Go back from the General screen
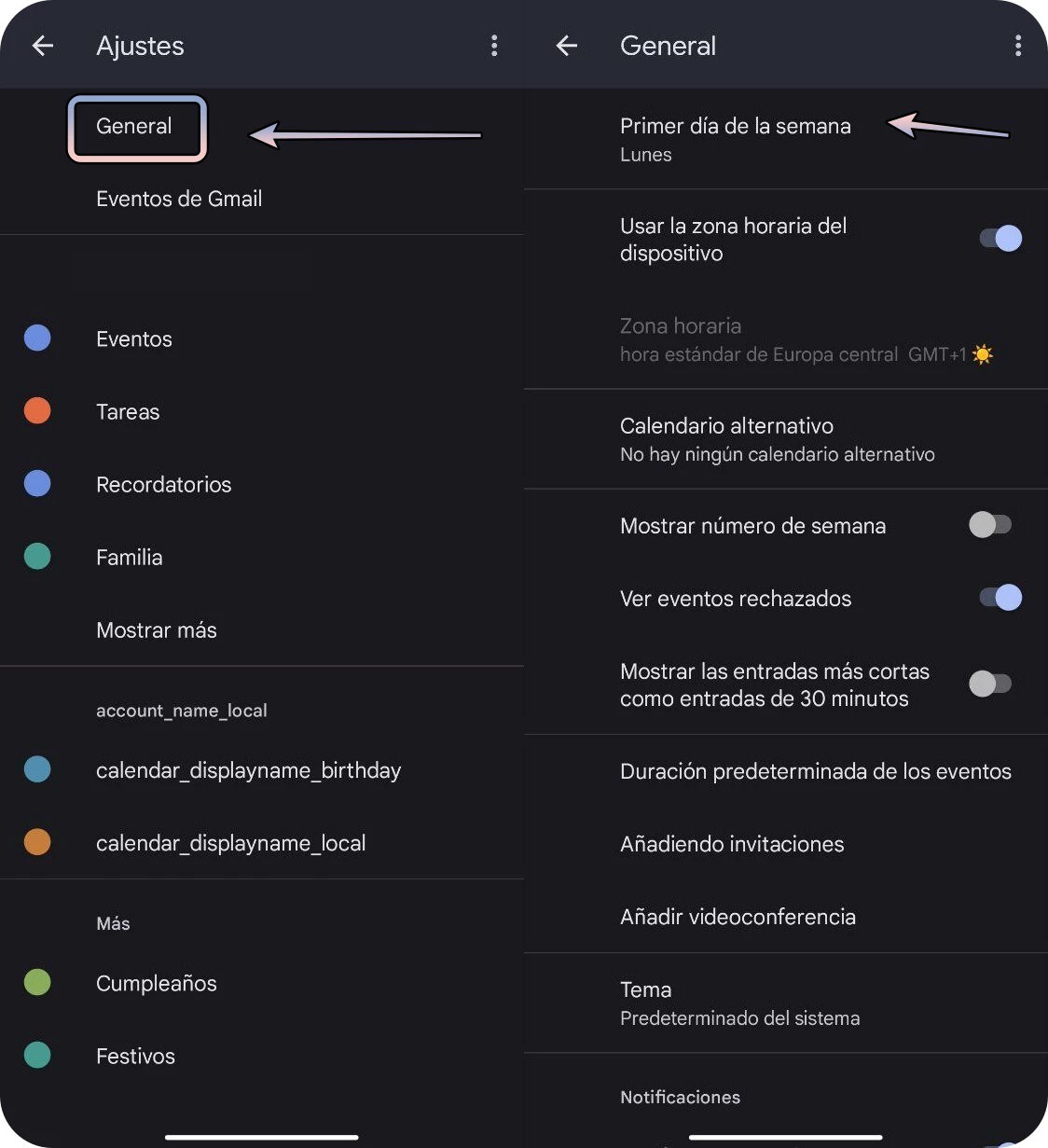 pyautogui.click(x=567, y=45)
